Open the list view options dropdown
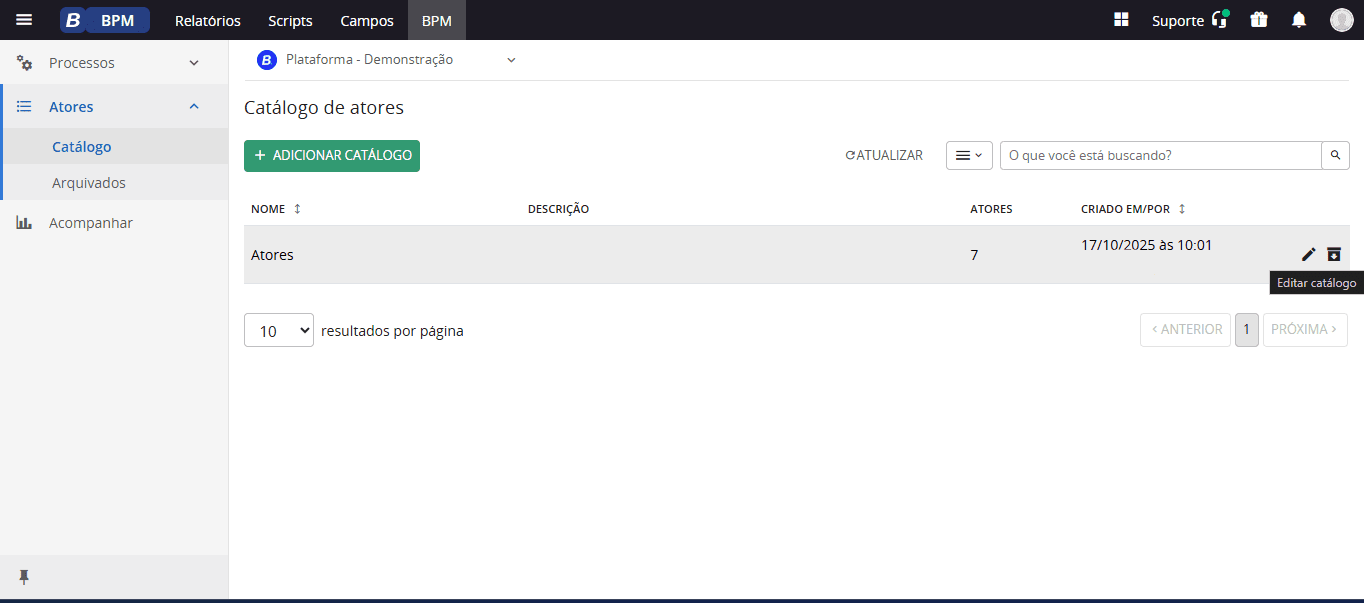Viewport: 1364px width, 603px height. pyautogui.click(x=969, y=155)
